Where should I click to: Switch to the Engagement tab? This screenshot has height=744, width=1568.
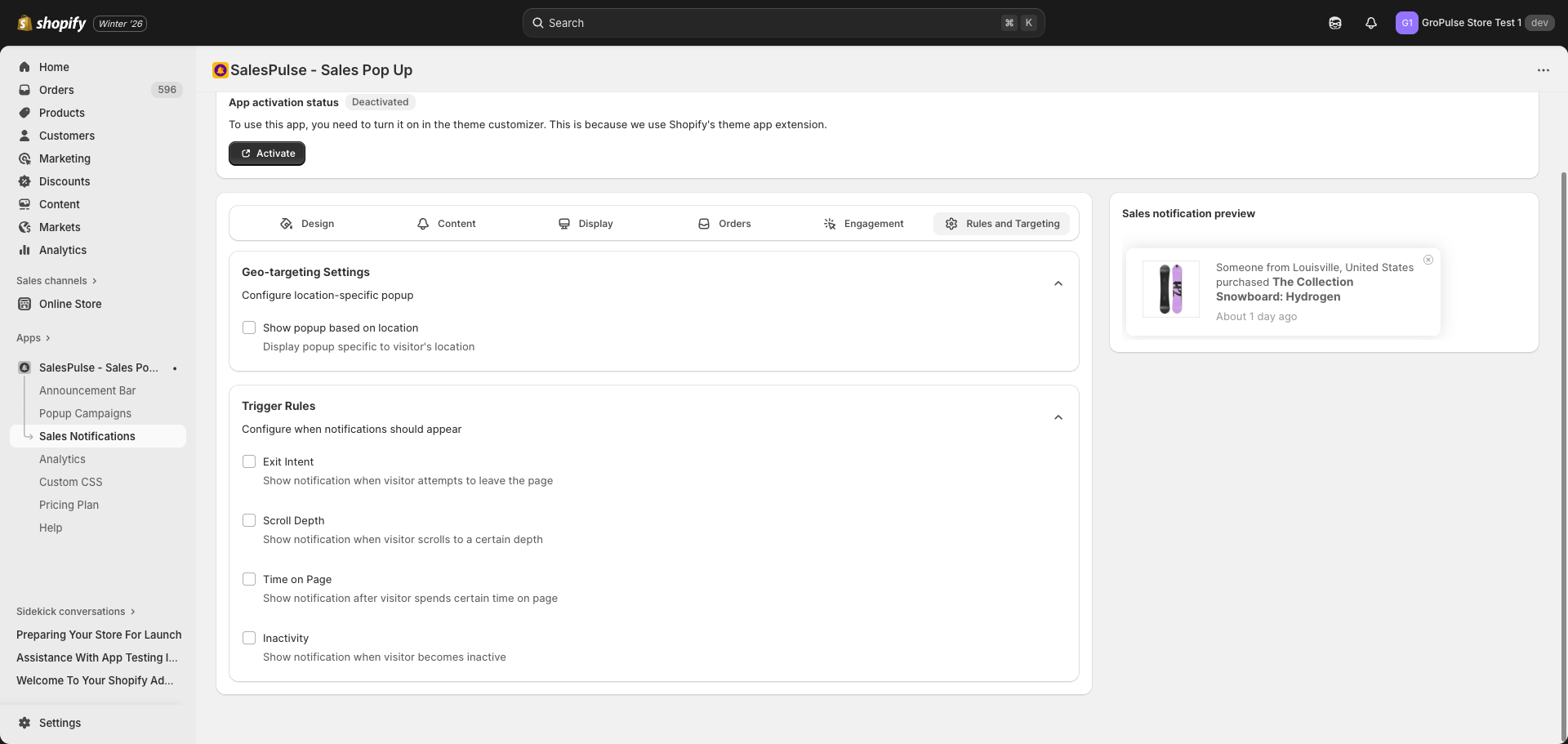(x=863, y=223)
